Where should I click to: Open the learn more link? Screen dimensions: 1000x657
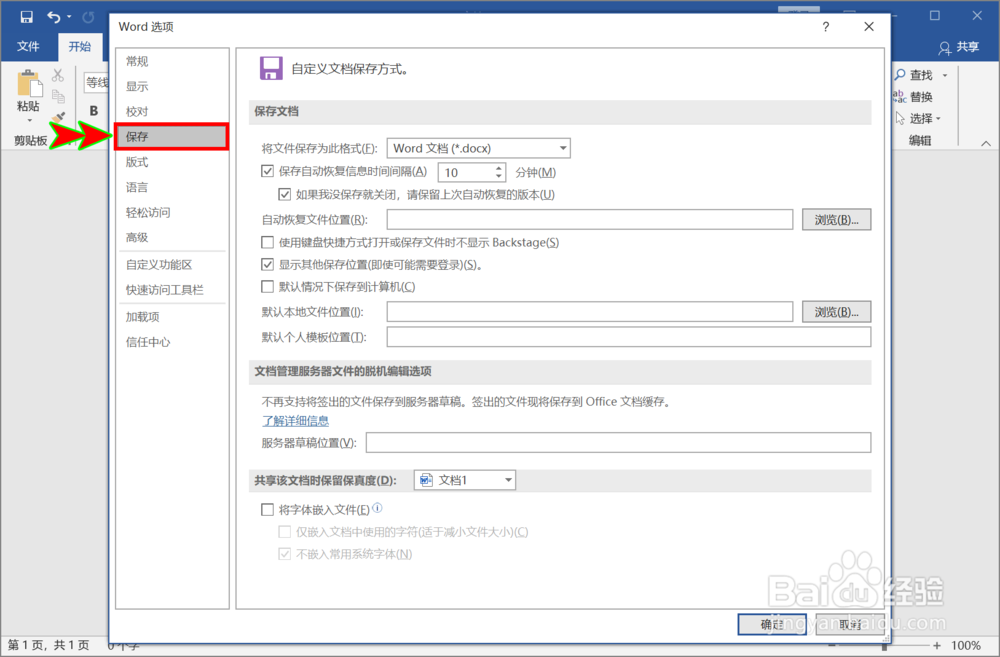pyautogui.click(x=295, y=421)
